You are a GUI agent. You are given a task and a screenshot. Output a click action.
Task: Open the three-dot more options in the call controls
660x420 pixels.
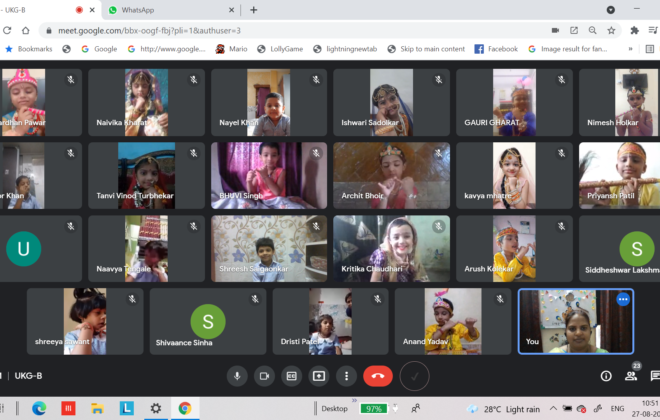coord(346,376)
